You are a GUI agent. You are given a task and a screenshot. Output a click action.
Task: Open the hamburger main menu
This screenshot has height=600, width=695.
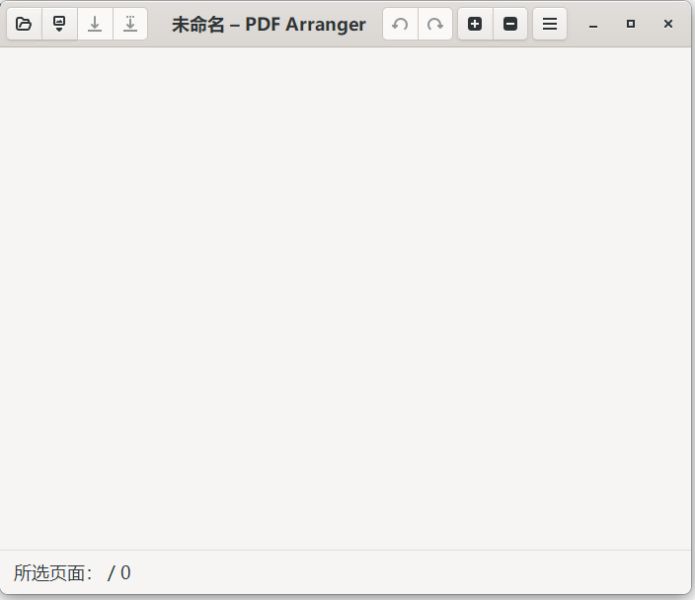pos(550,24)
